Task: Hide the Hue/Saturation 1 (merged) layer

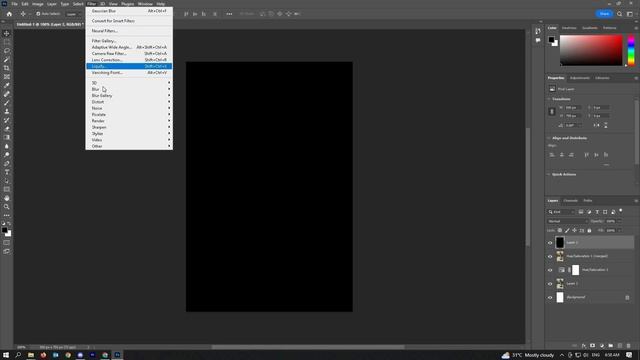Action: (x=550, y=257)
